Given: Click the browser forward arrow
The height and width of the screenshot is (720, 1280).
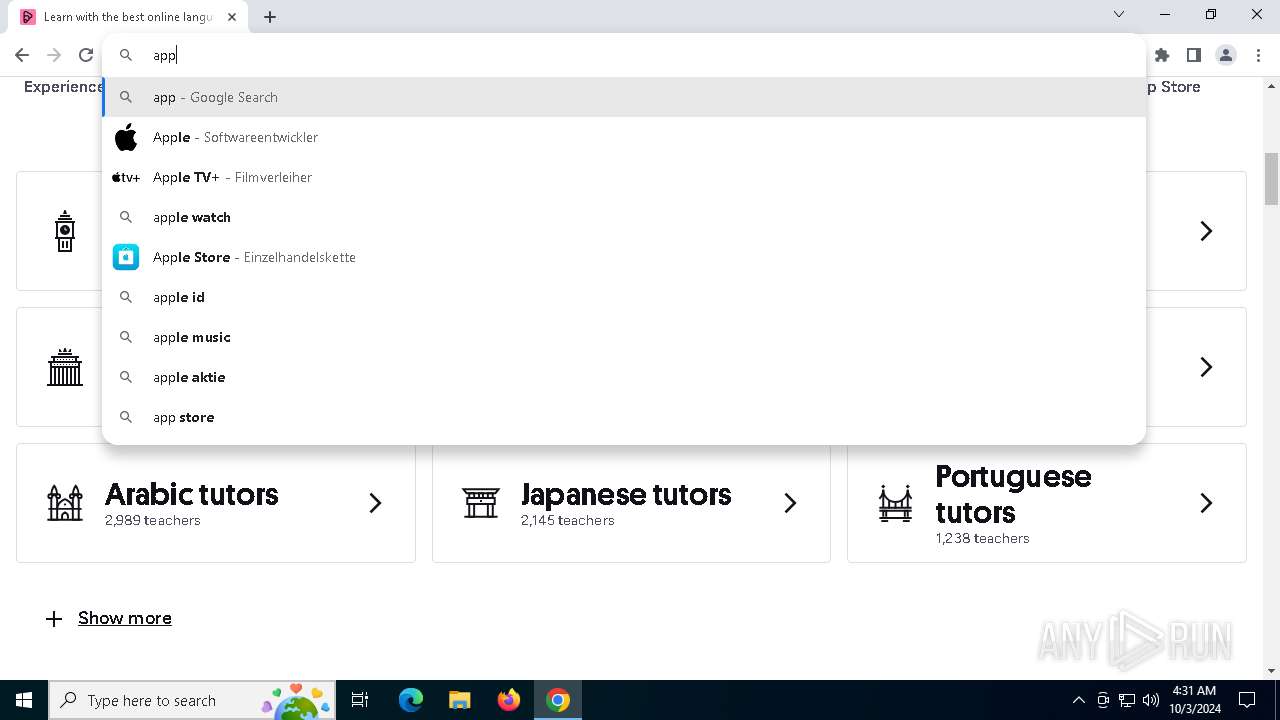Looking at the screenshot, I should 54,55.
